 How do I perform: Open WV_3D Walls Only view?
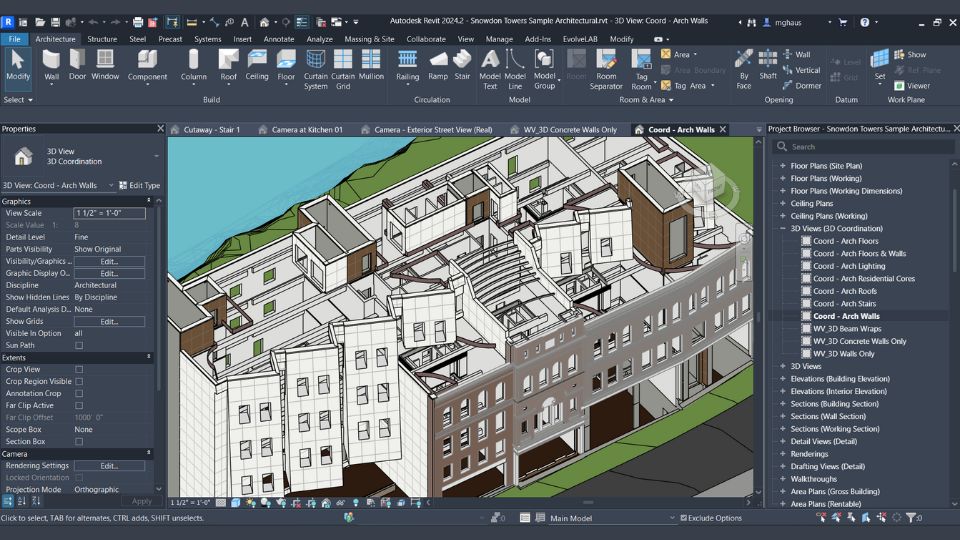point(844,354)
